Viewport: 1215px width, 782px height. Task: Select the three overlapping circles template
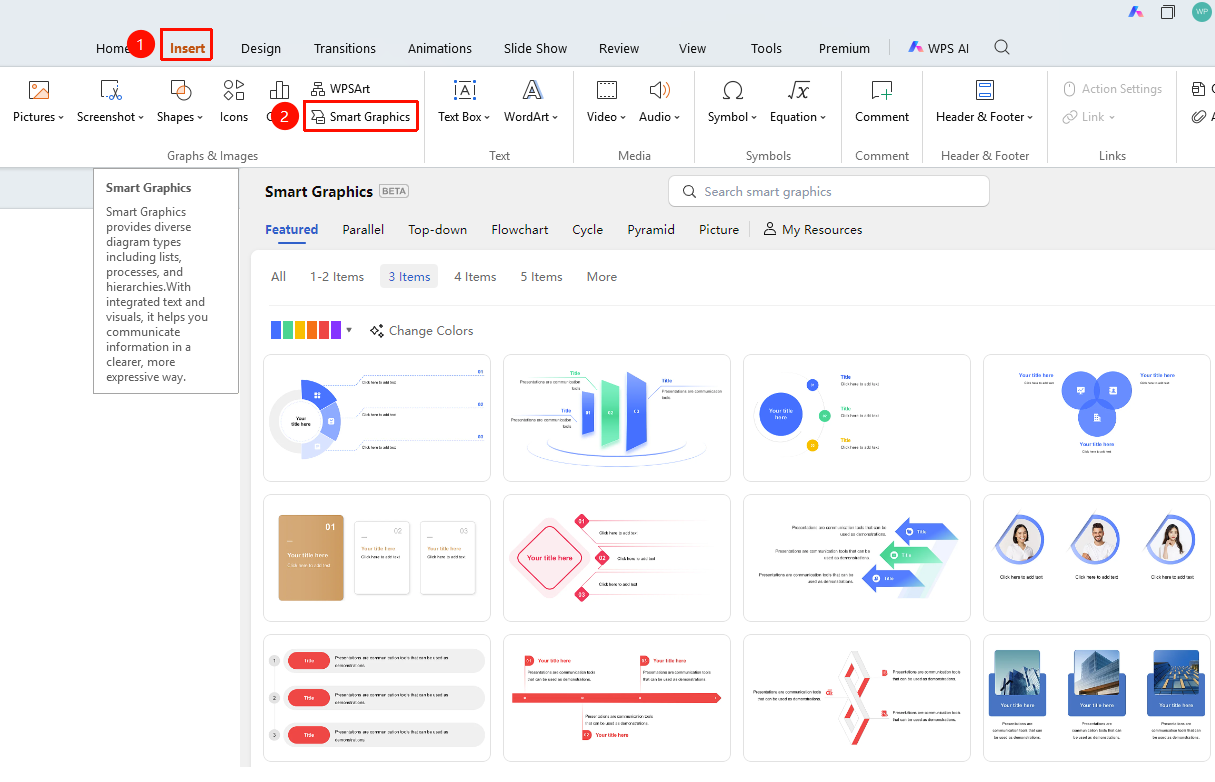(1098, 418)
